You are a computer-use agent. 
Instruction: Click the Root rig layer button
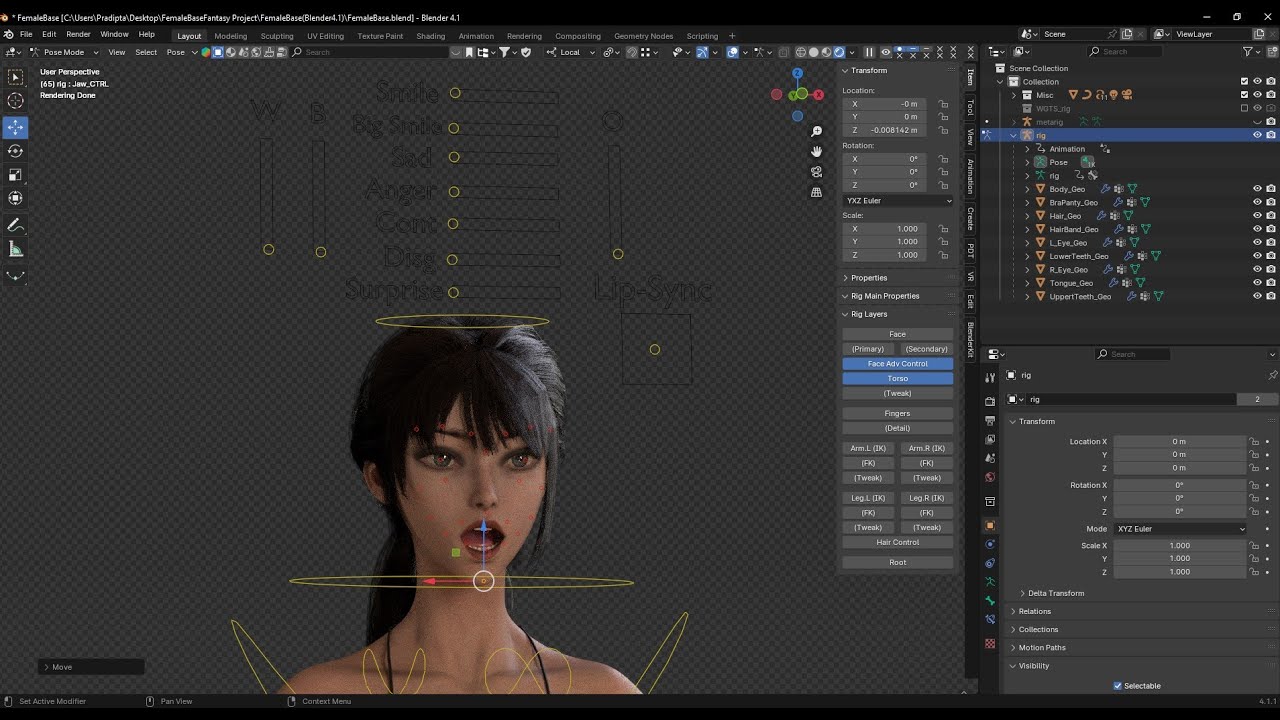coord(897,562)
